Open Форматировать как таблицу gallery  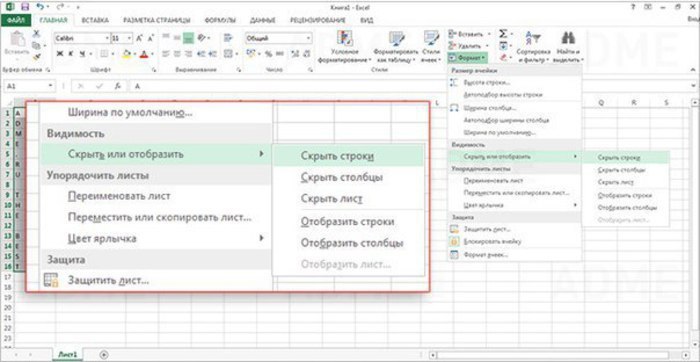click(x=396, y=47)
